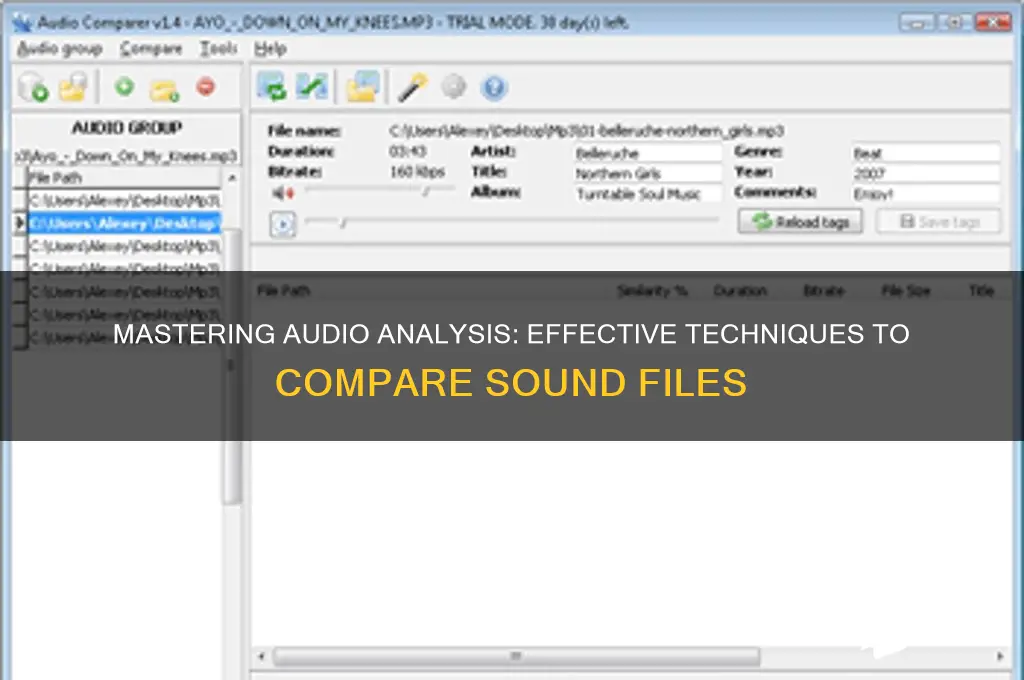
Task: Click the Save tags button
Action: tap(938, 221)
